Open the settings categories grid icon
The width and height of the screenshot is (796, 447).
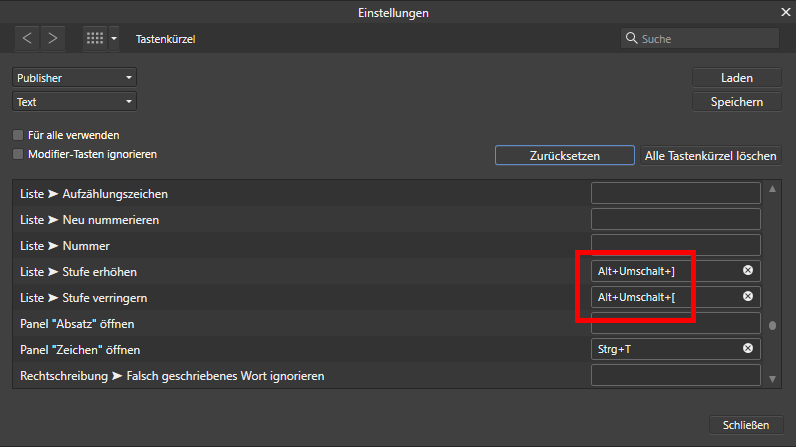[x=95, y=39]
